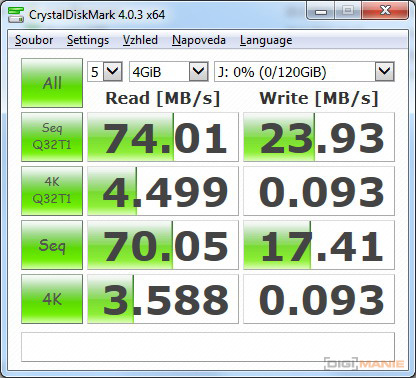Run all benchmarks with All button

coord(52,83)
